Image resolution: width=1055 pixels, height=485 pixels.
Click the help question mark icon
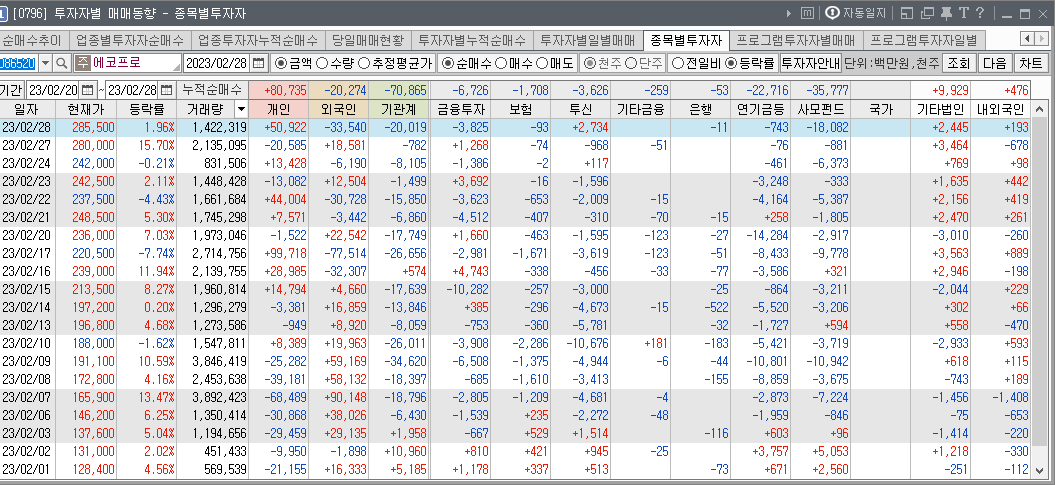(982, 13)
